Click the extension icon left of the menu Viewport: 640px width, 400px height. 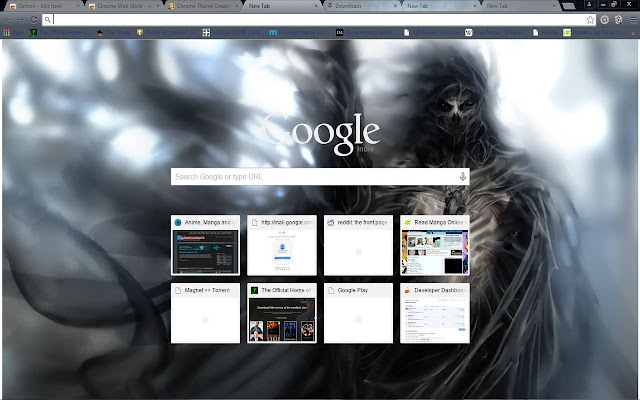coord(618,20)
